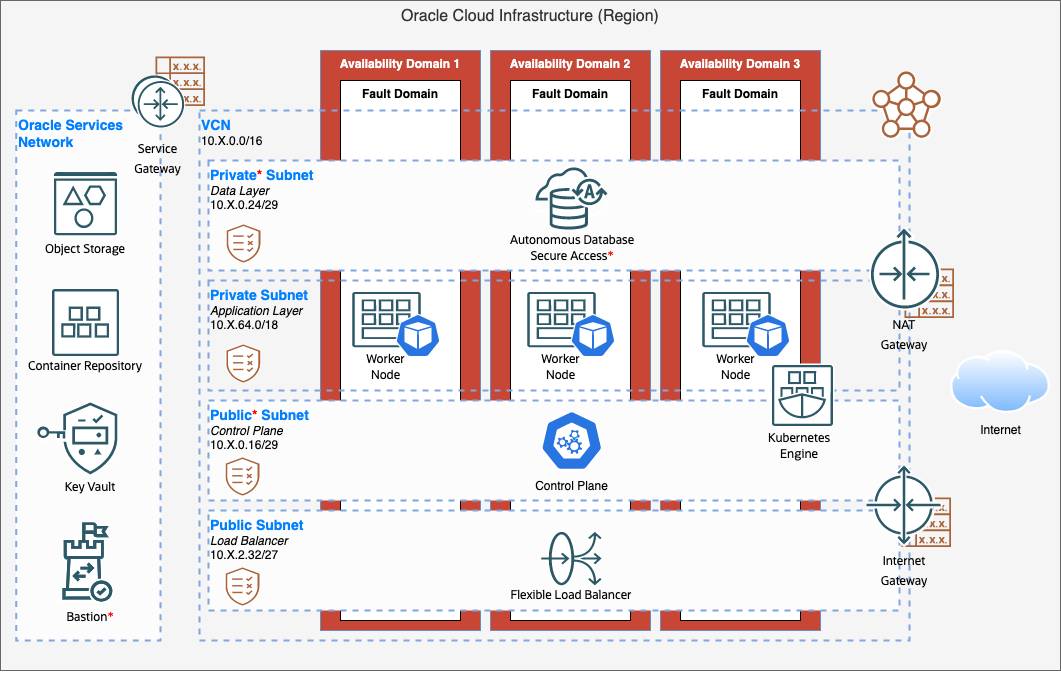Click the Service Gateway icon

[157, 103]
